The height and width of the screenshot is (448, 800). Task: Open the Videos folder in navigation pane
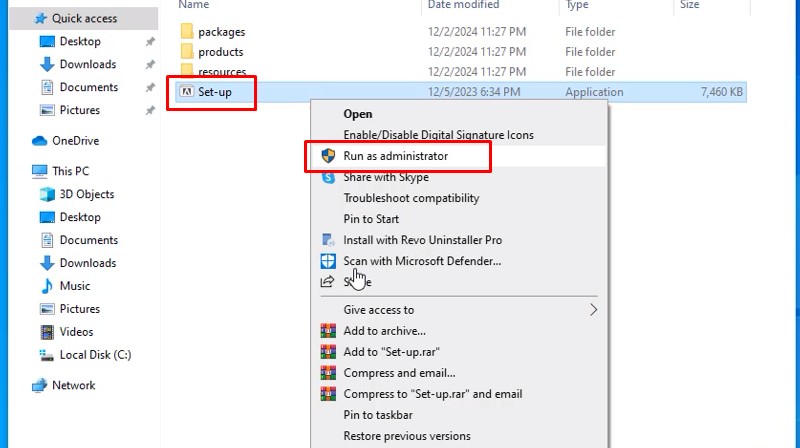(x=76, y=332)
